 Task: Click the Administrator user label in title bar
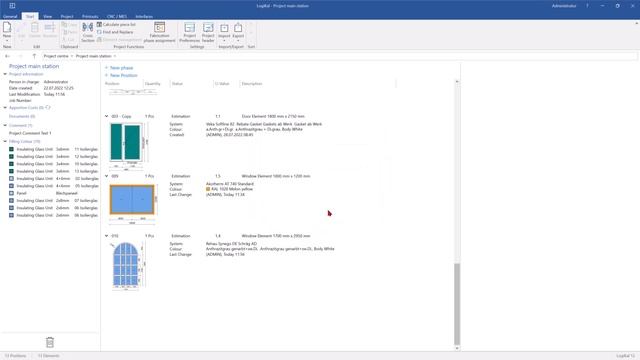564,6
